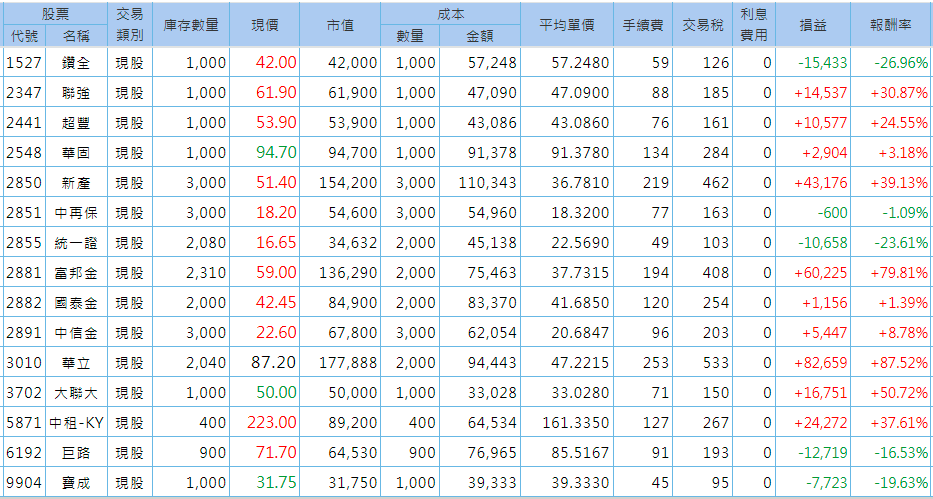Click cost amount 110,343
Screen dimensions: 933x499
tap(488, 183)
